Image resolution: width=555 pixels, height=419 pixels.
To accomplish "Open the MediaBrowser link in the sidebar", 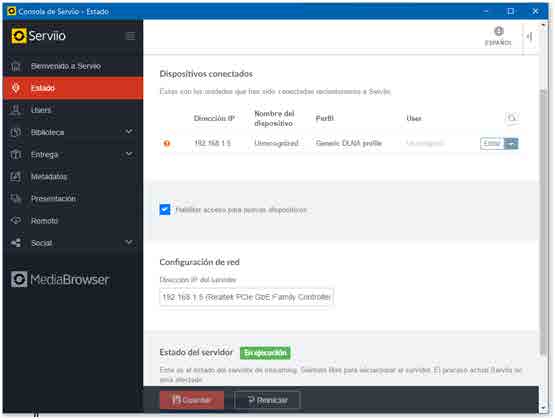I will tap(60, 279).
